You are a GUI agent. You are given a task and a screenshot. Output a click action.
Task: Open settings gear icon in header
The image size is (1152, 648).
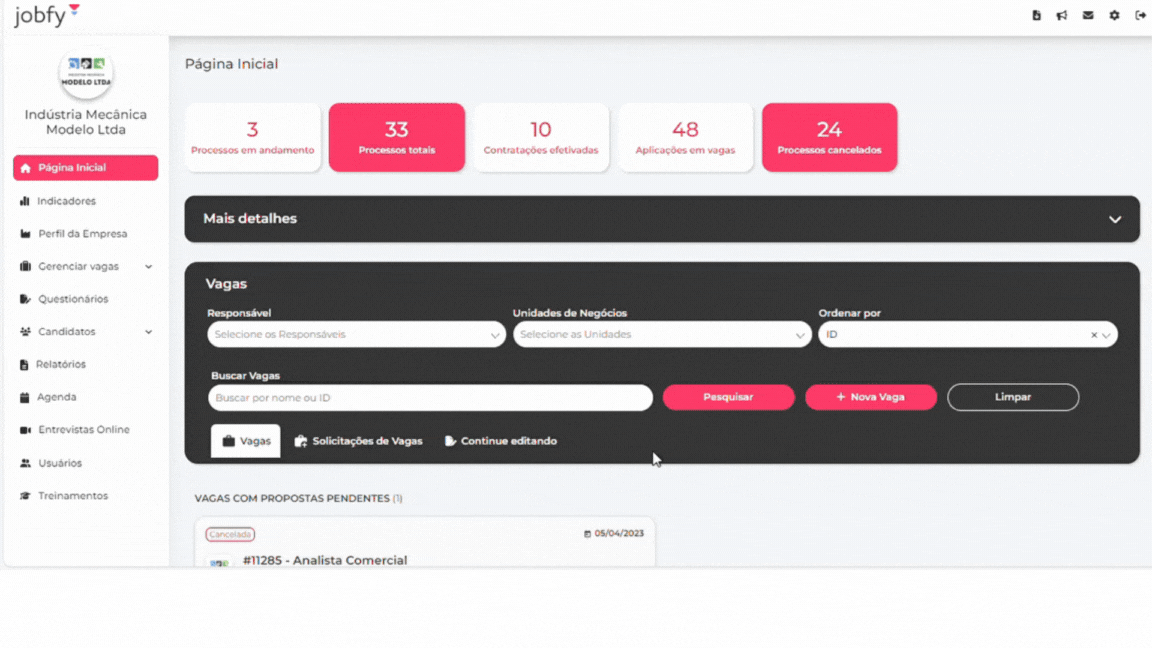[1114, 15]
